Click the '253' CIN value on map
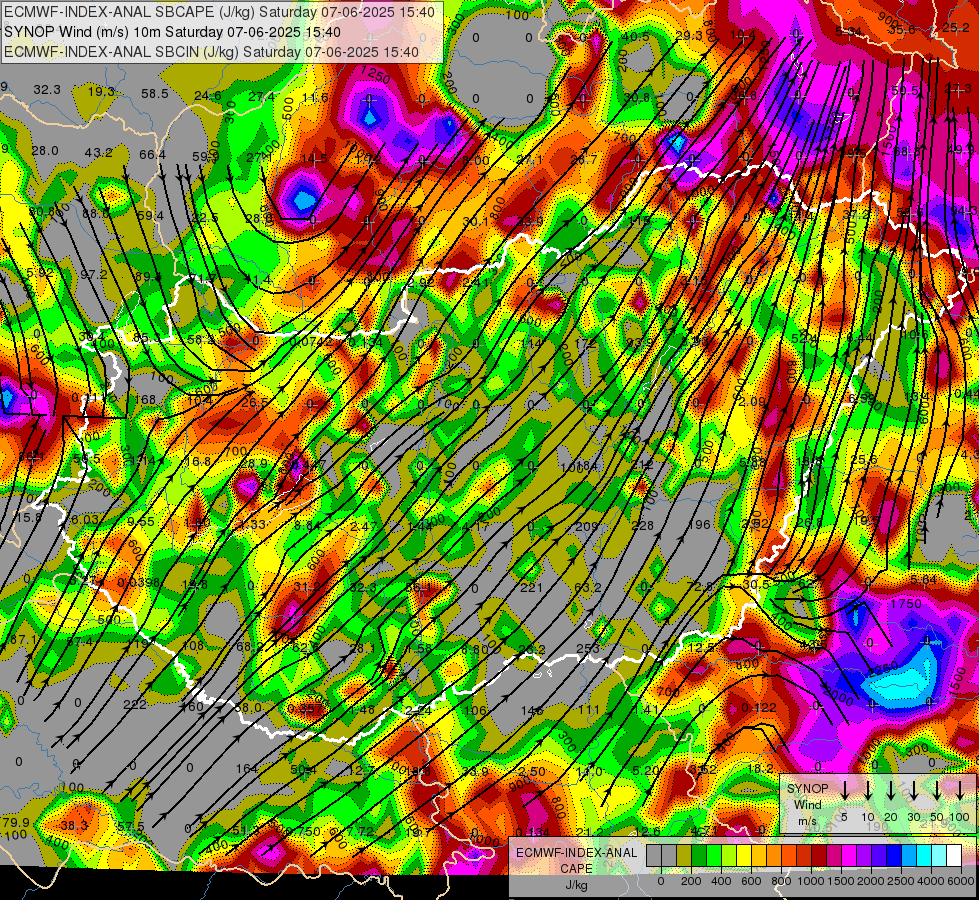Viewport: 979px width, 900px height. click(x=588, y=649)
